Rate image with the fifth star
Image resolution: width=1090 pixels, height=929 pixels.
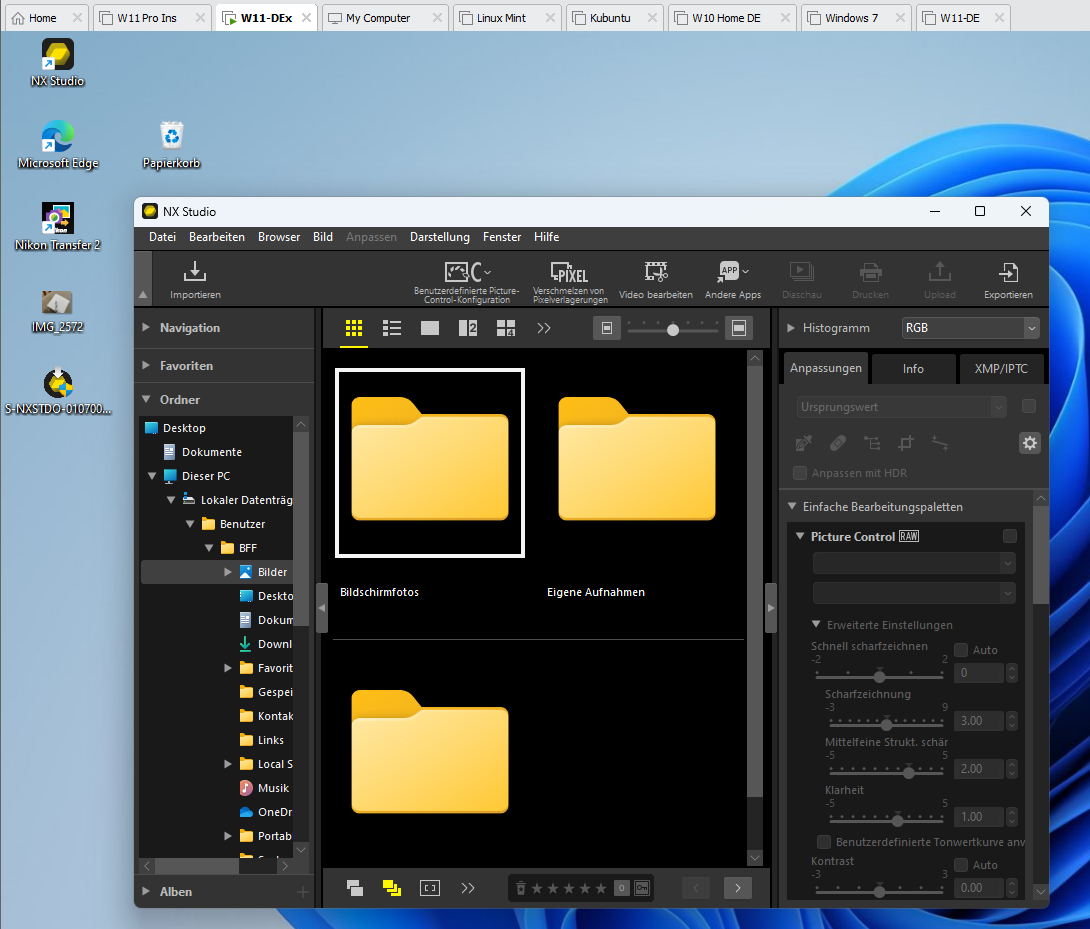601,888
